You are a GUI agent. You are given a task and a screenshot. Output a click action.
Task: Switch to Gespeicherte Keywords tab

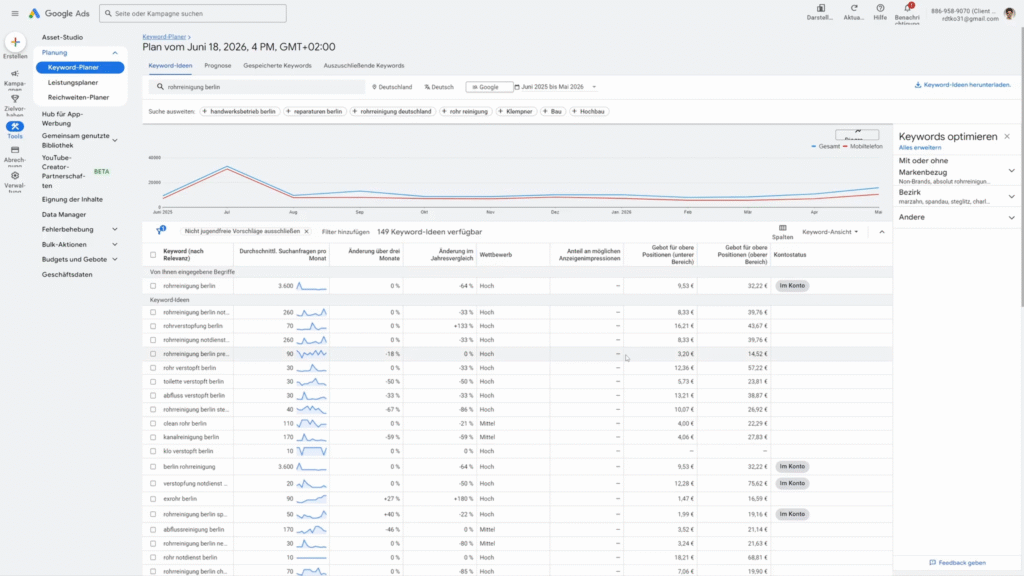(x=278, y=65)
